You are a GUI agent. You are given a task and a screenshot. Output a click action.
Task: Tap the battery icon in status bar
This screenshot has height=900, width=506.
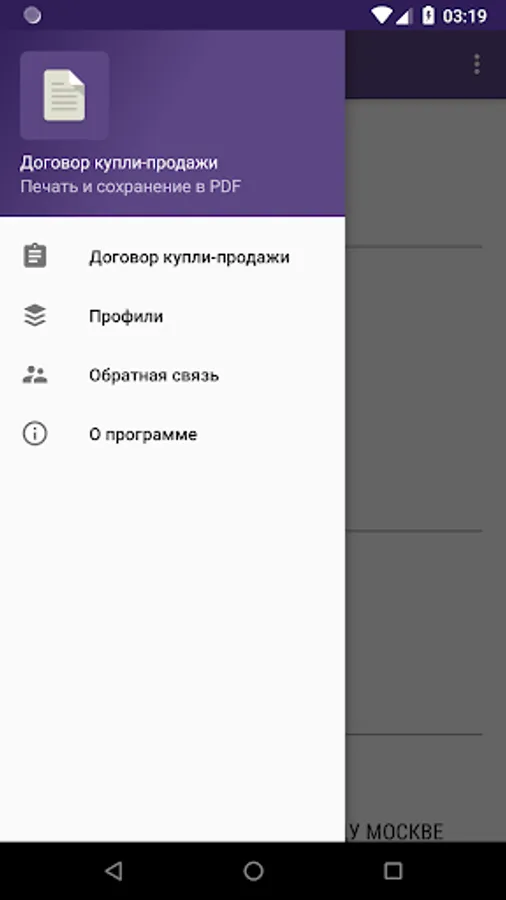pyautogui.click(x=428, y=15)
